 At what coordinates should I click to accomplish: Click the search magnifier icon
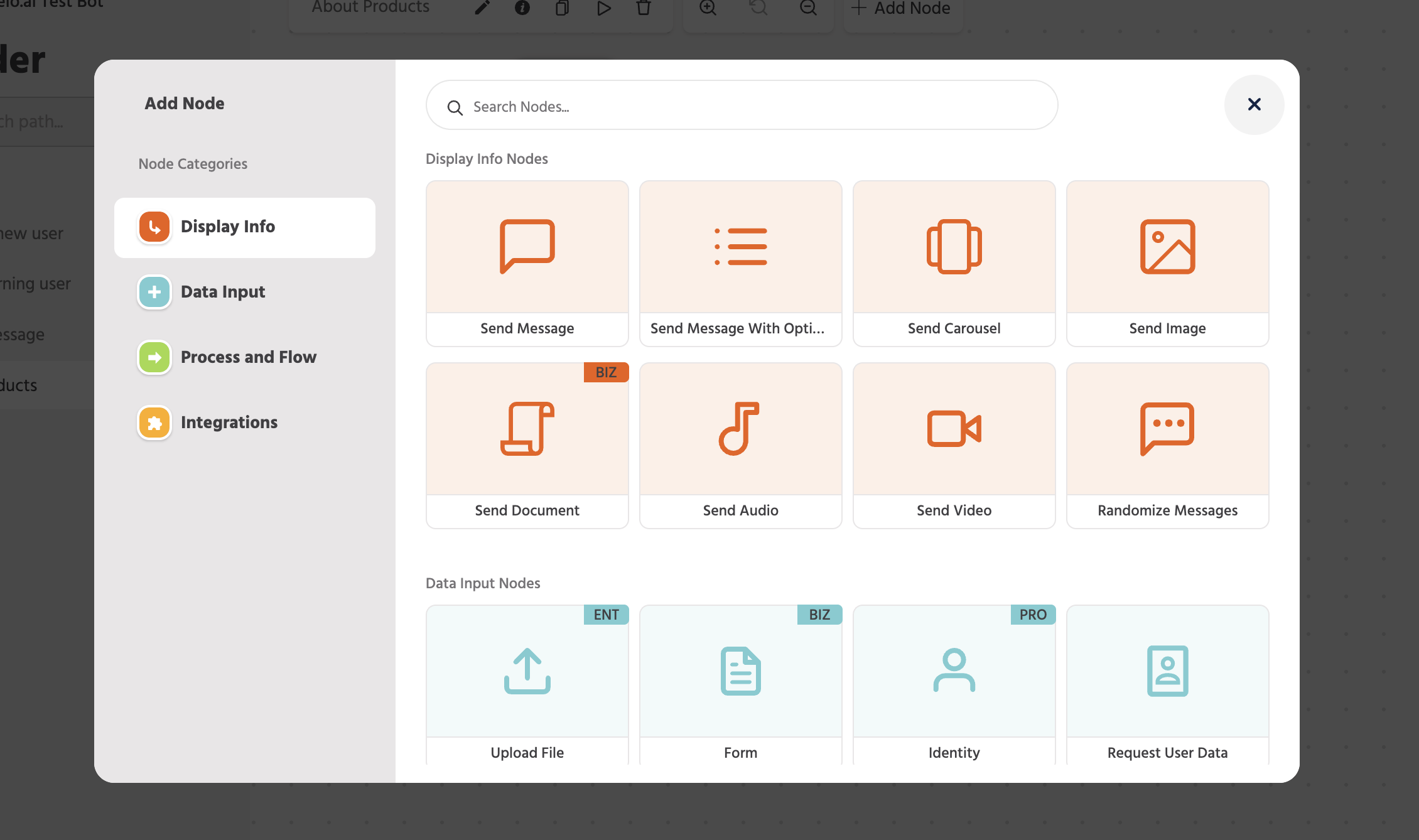455,108
